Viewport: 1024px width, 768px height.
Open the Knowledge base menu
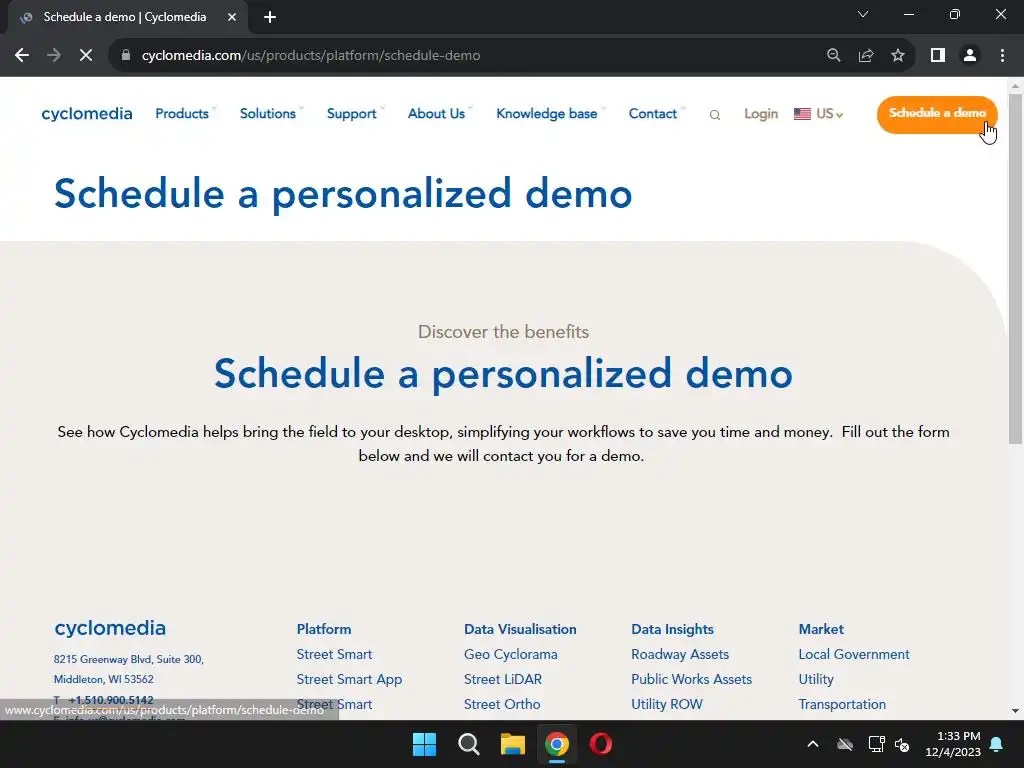coord(547,114)
